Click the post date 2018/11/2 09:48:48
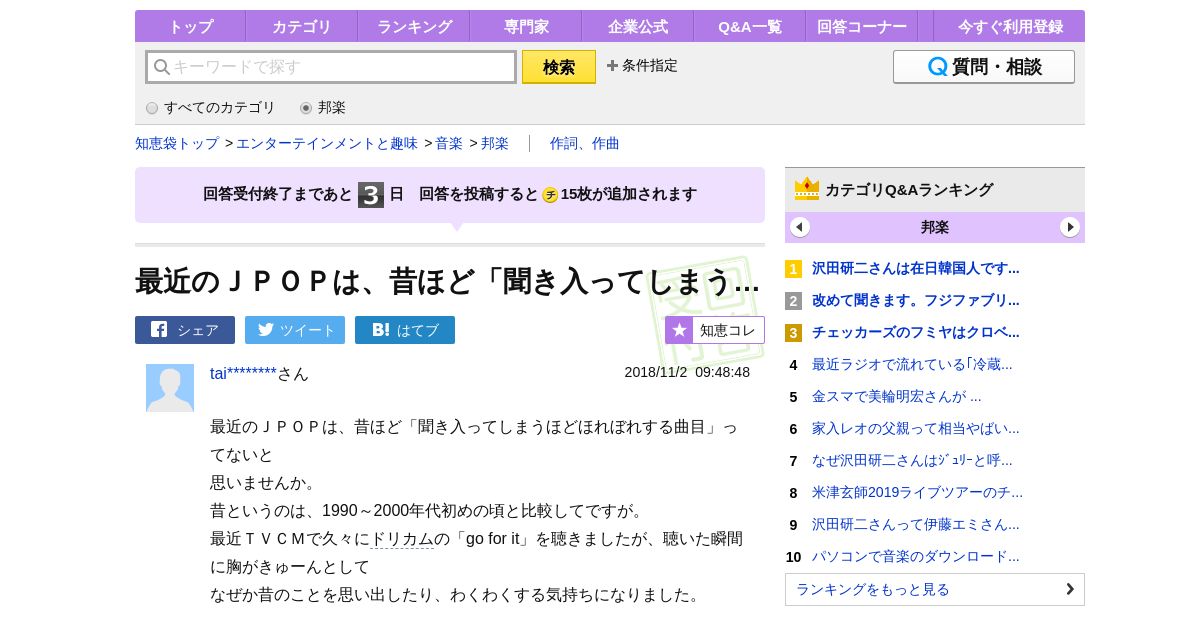Image resolution: width=1200 pixels, height=630 pixels. (x=687, y=372)
